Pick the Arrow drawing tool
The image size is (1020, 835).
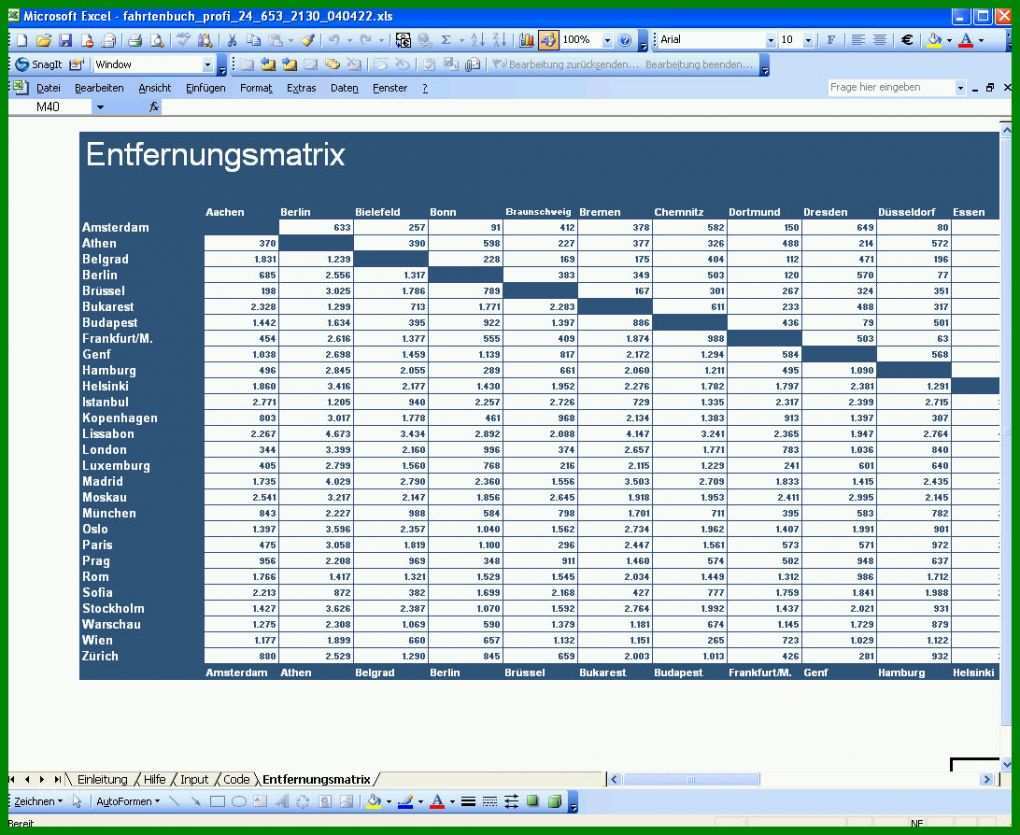195,801
